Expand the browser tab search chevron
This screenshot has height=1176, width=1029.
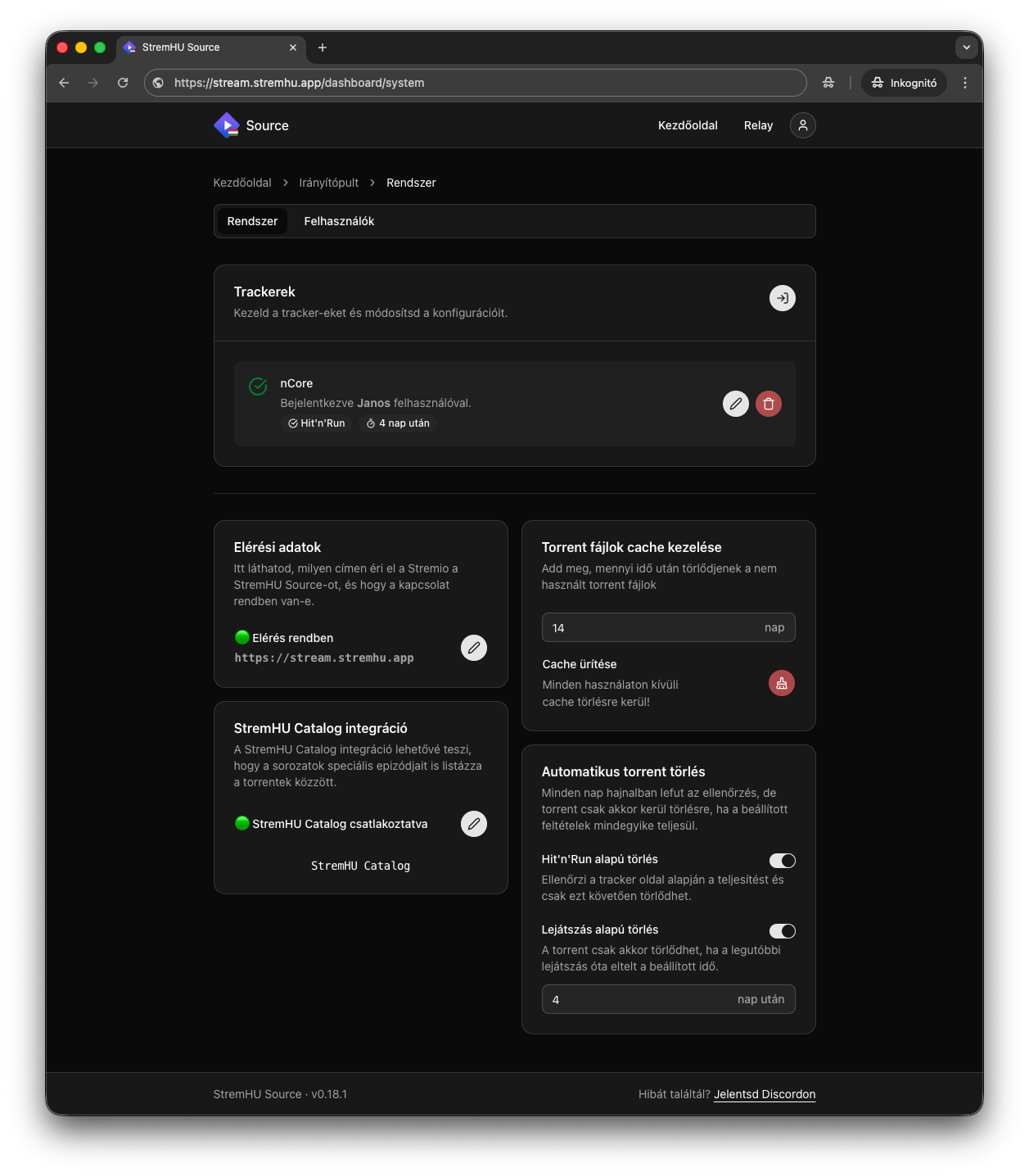coord(966,47)
